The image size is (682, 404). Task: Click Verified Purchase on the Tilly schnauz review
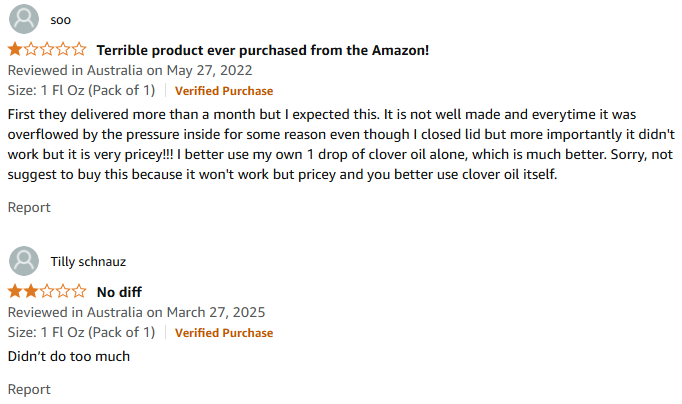(x=224, y=333)
